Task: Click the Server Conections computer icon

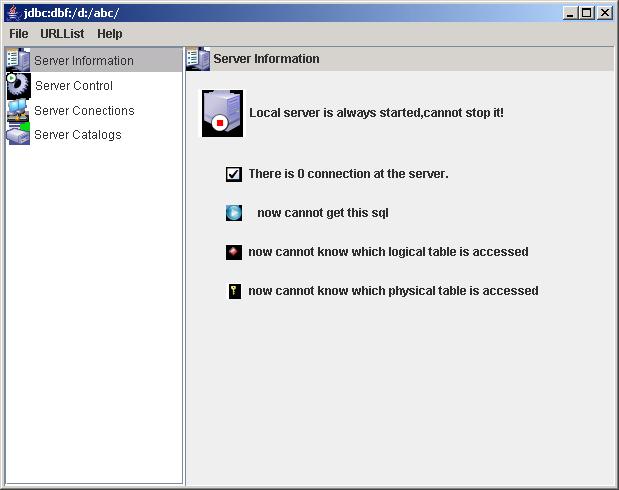Action: coord(18,110)
